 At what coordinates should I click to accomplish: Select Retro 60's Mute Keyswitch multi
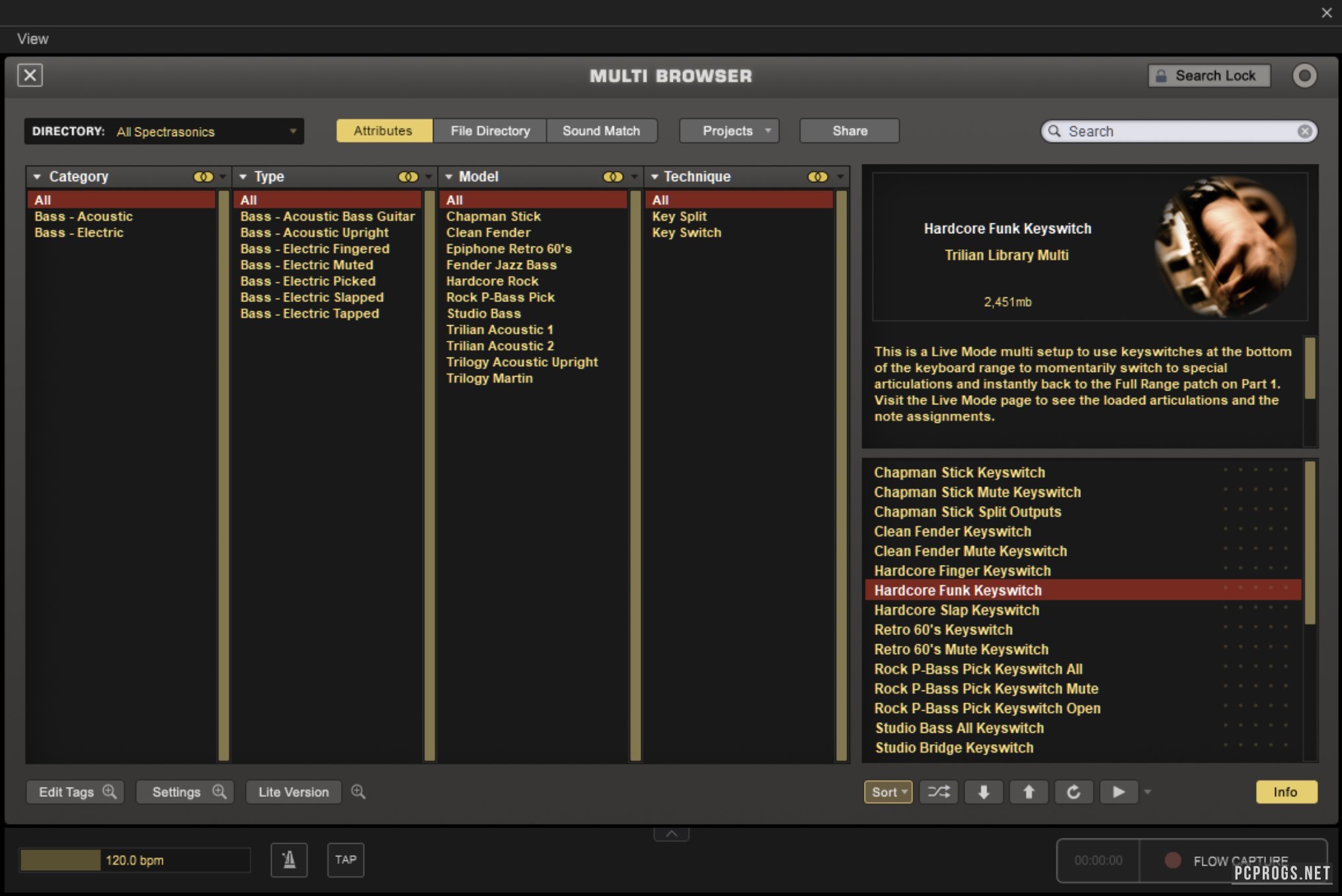coord(1083,650)
